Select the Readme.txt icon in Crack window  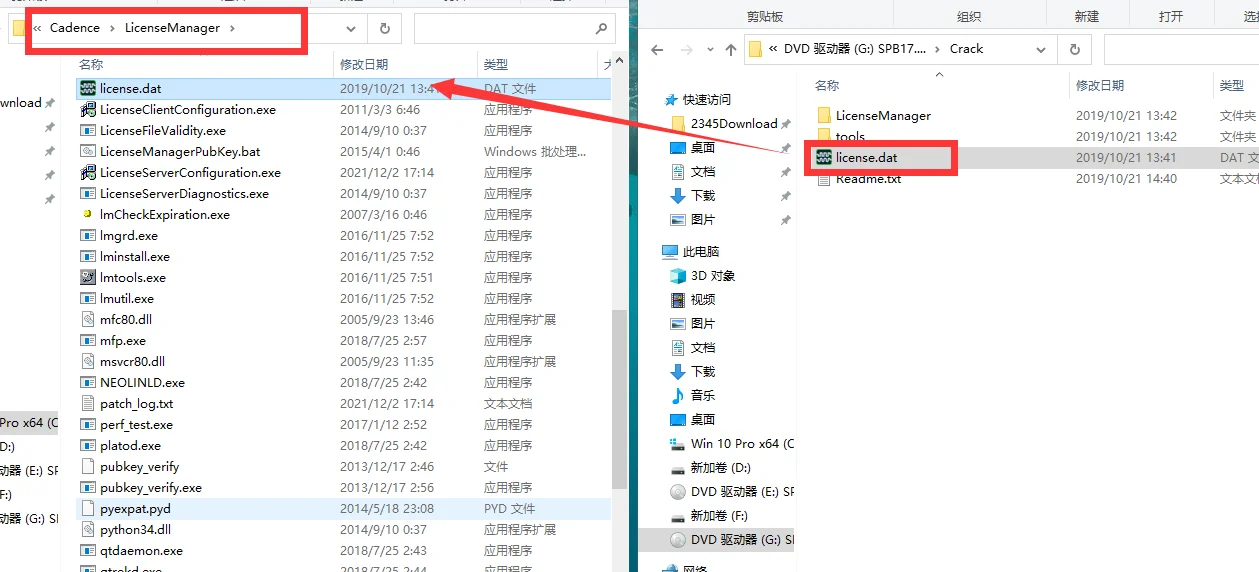[x=824, y=179]
